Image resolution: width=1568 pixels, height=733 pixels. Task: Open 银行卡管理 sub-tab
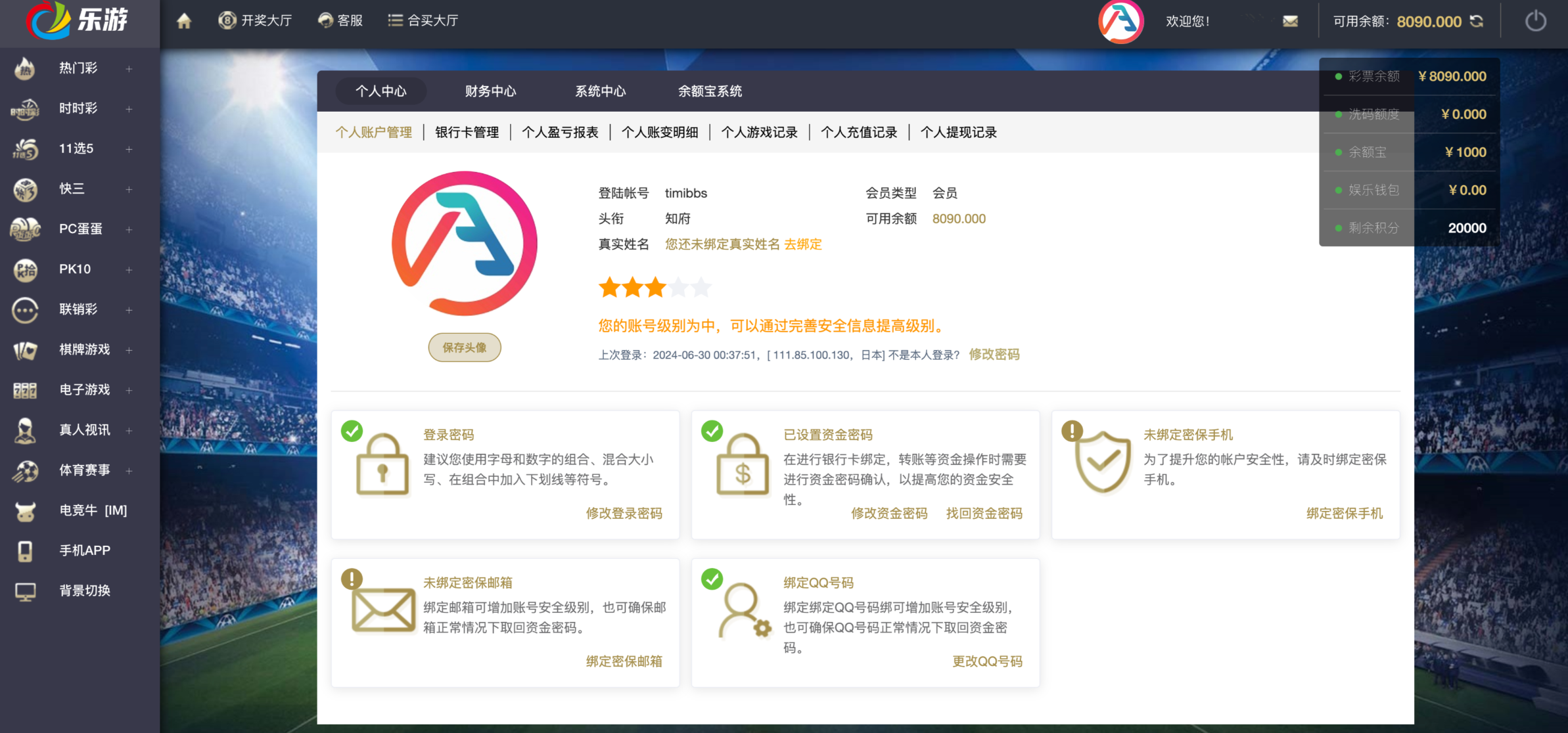coord(467,132)
